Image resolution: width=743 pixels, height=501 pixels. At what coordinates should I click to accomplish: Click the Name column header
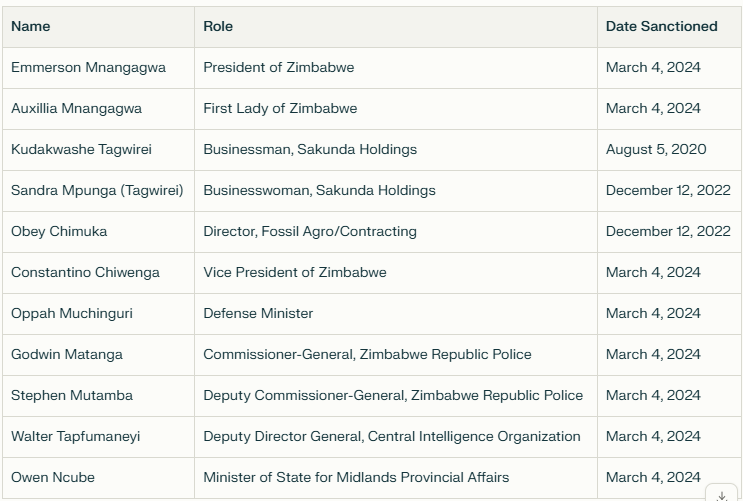click(31, 26)
